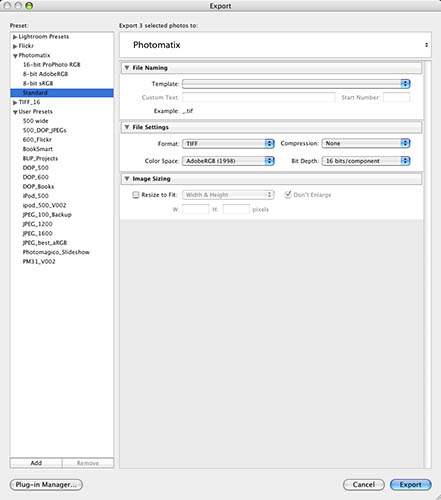Collapse the Image Sizing section

(x=127, y=179)
